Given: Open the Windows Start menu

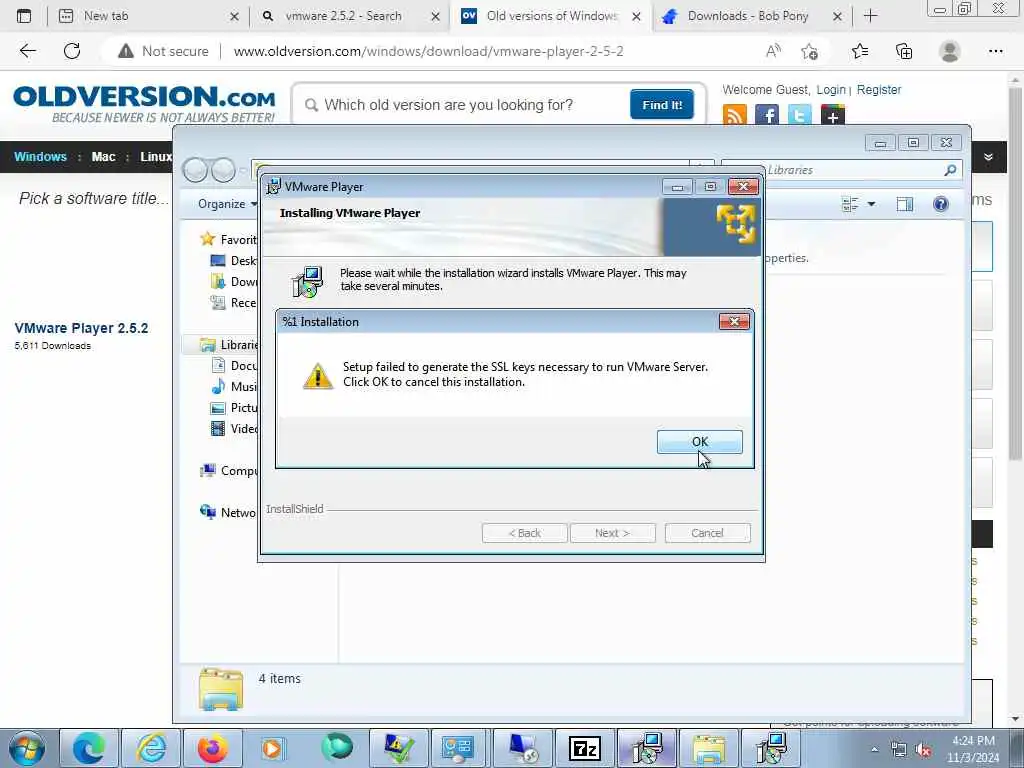Looking at the screenshot, I should tap(27, 748).
